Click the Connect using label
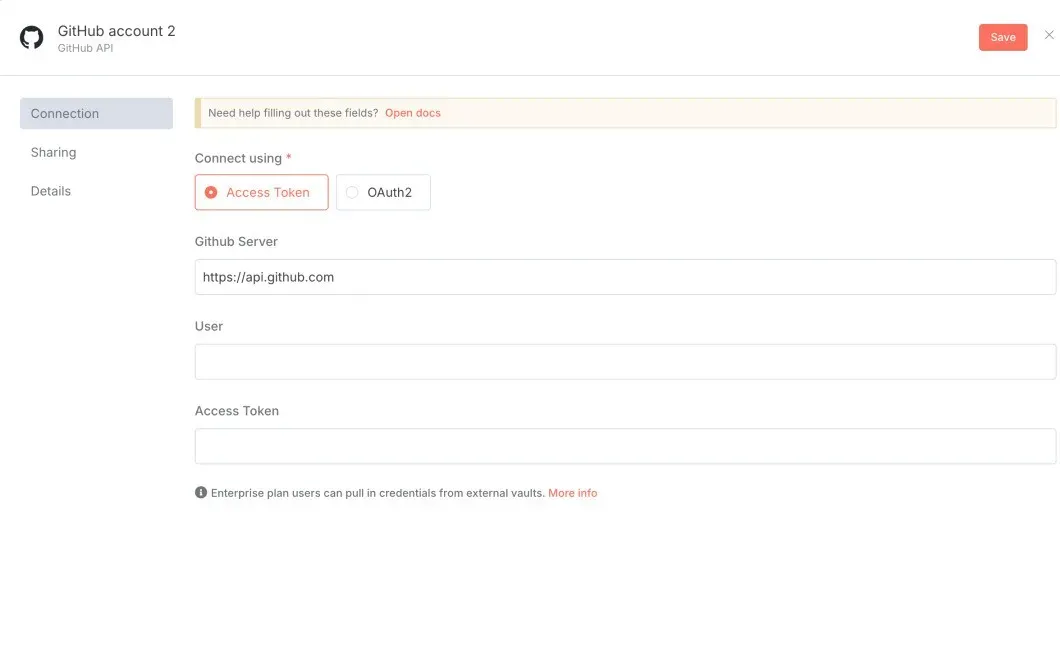The image size is (1060, 654). 238,158
